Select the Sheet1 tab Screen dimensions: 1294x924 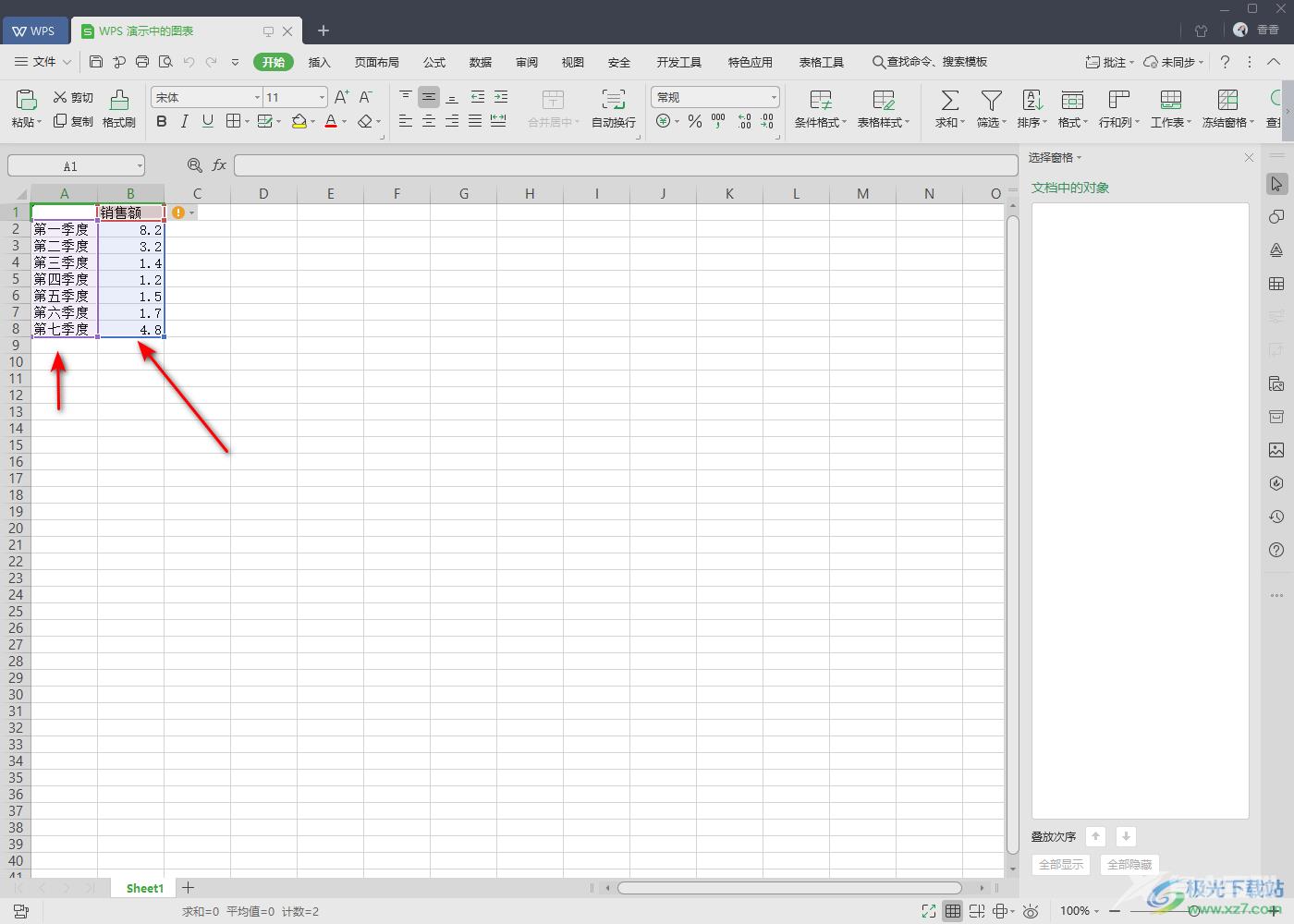(145, 888)
